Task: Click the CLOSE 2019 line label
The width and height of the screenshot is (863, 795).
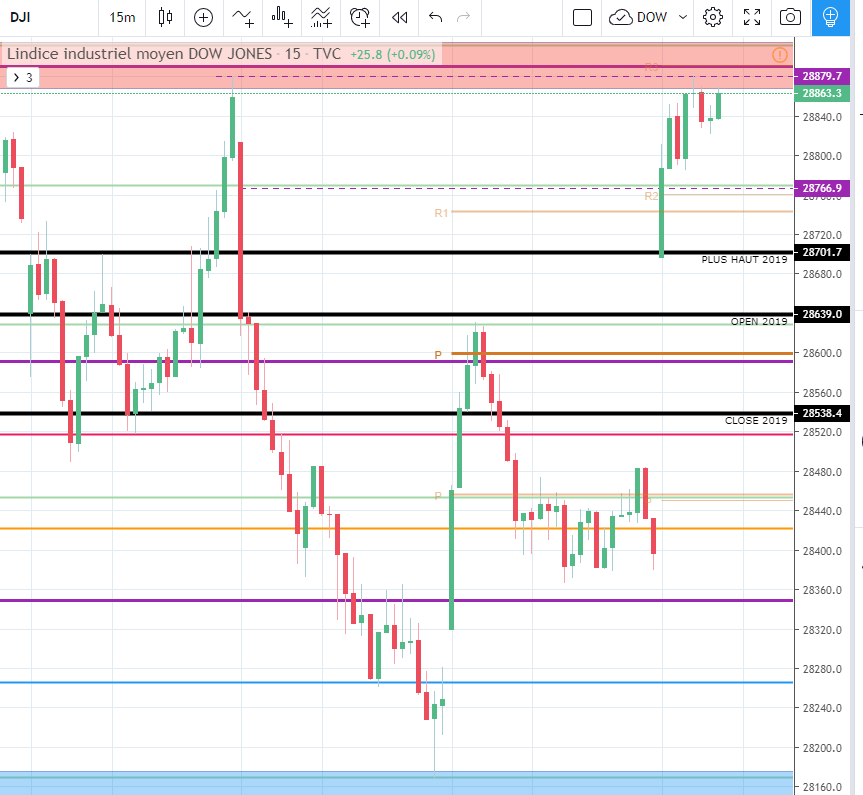Action: 756,421
